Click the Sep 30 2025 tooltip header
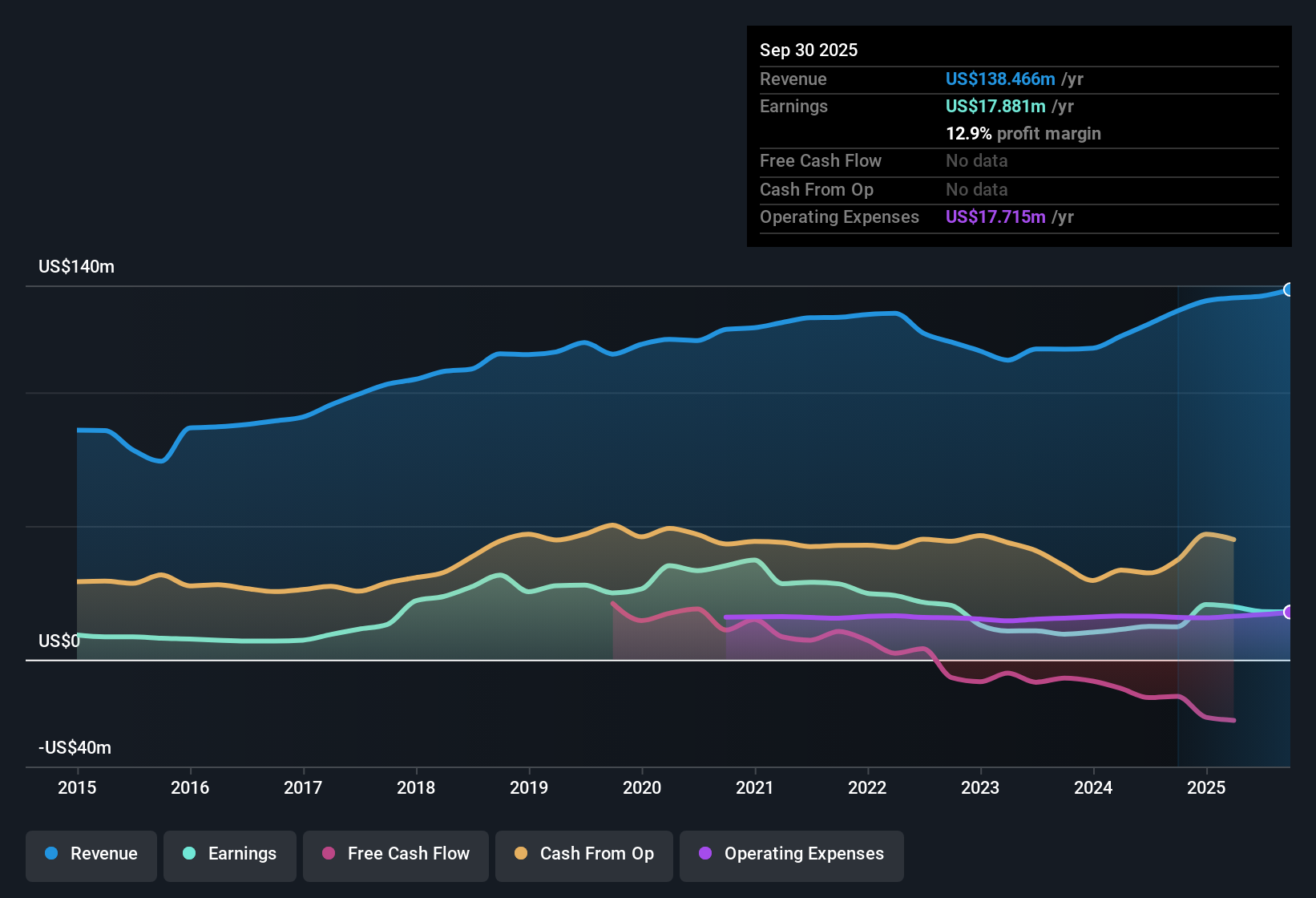1316x898 pixels. [809, 50]
